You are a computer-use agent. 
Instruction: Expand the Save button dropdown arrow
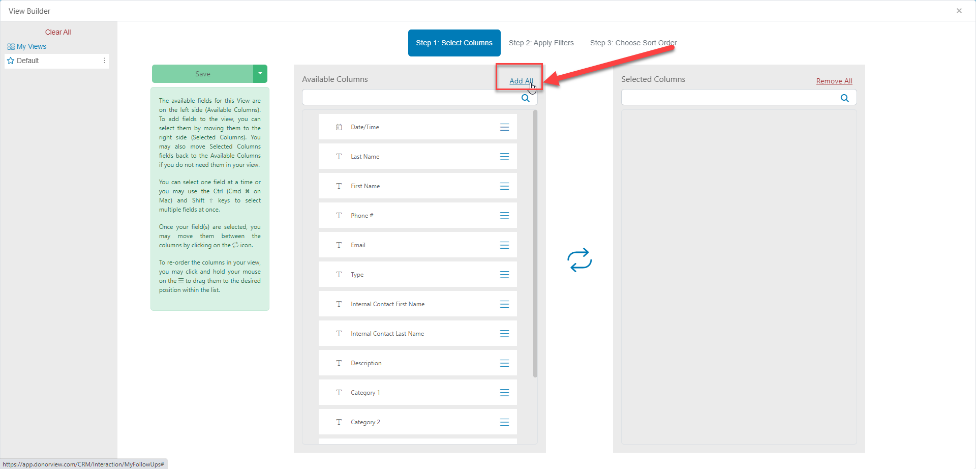click(x=260, y=73)
